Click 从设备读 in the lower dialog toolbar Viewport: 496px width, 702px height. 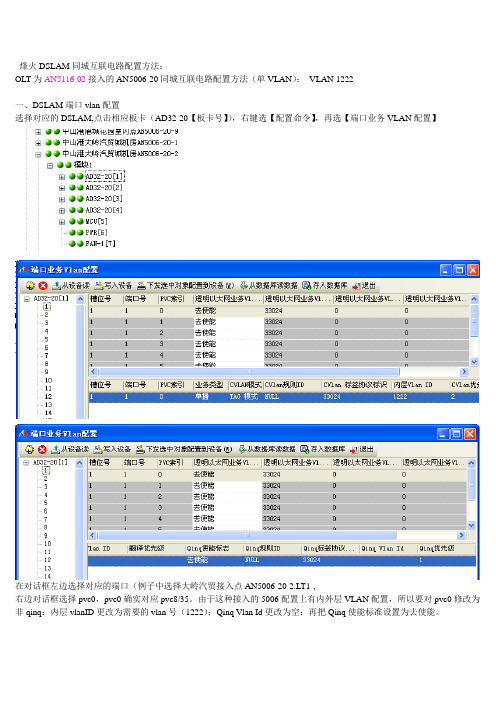click(x=70, y=449)
